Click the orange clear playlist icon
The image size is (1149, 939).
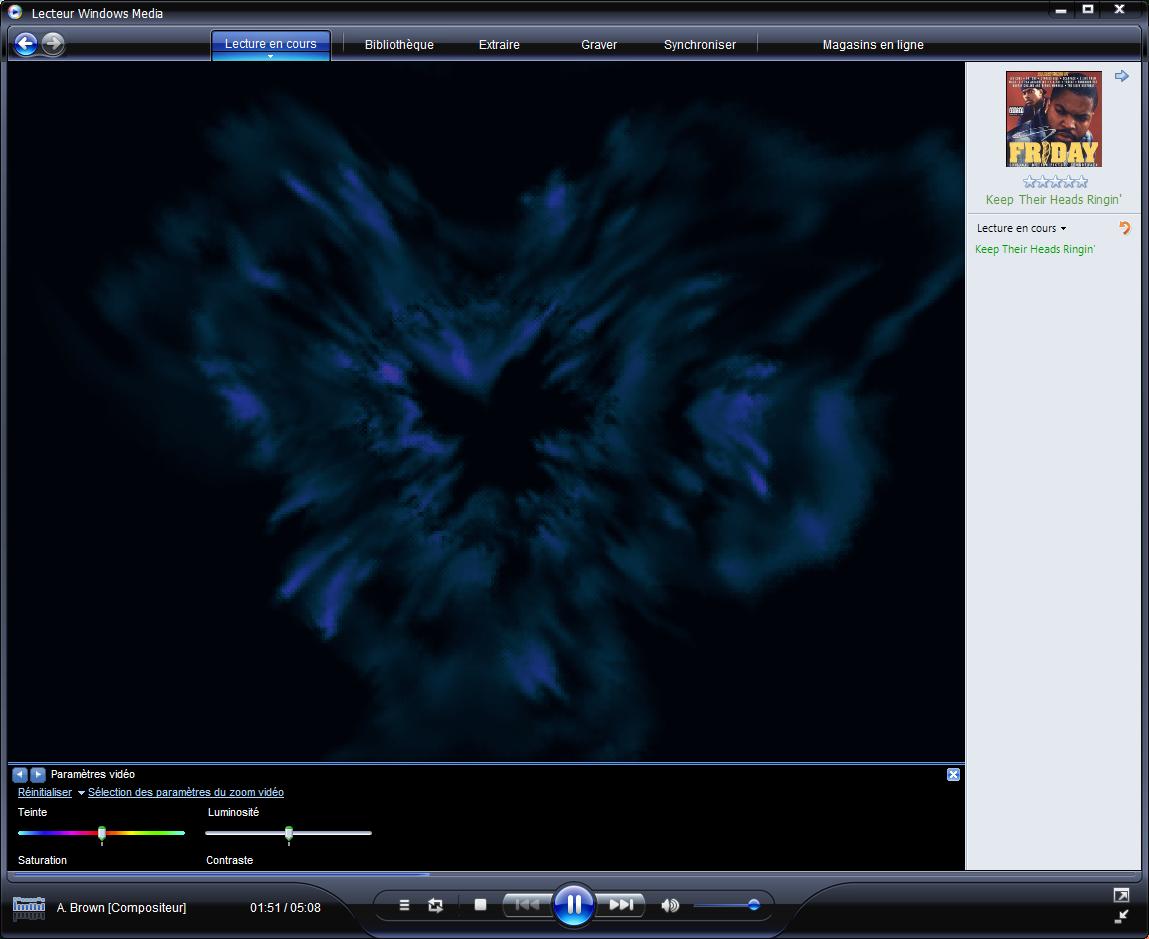tap(1125, 228)
